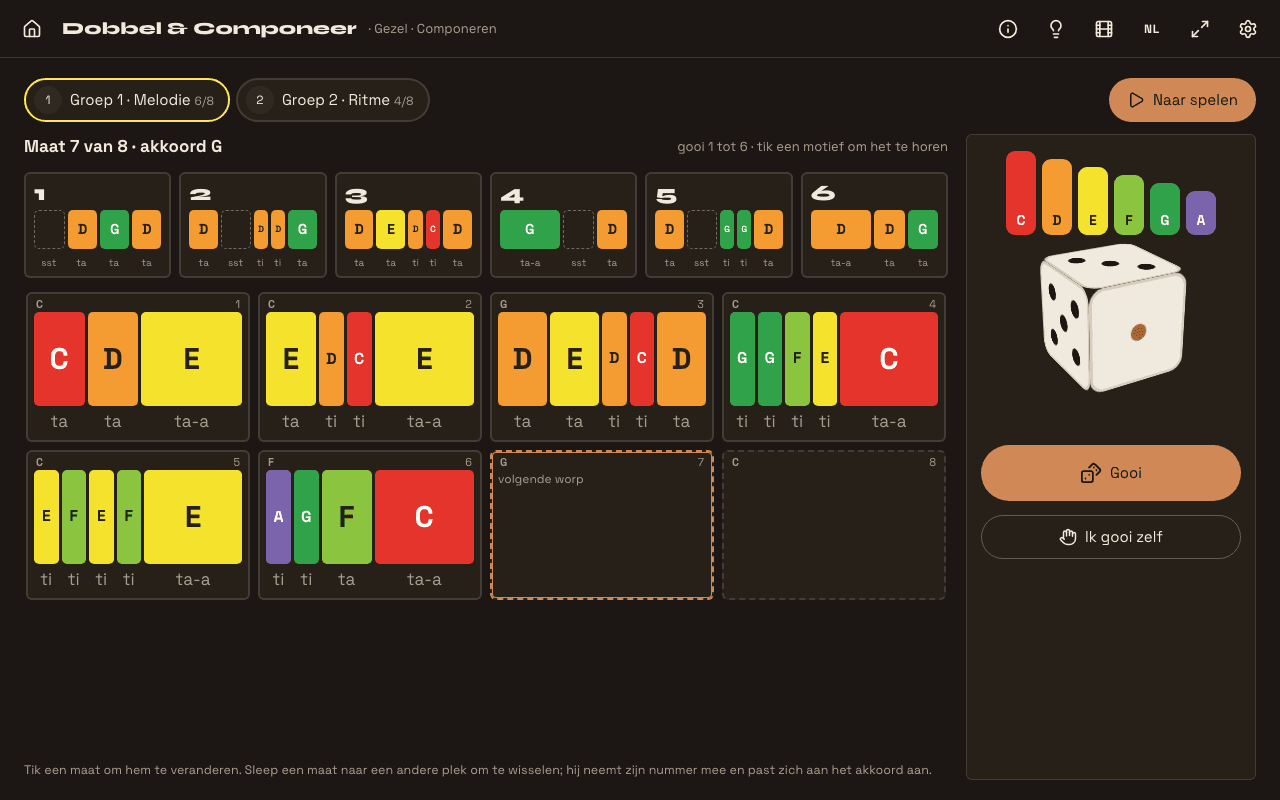
Task: Open settings gear icon
Action: tap(1248, 29)
